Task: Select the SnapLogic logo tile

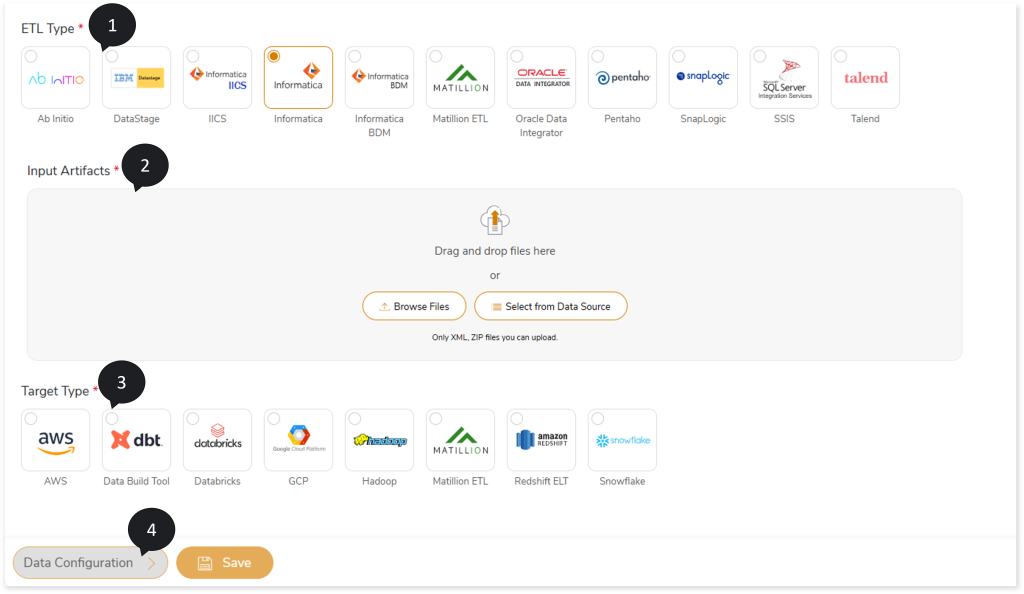Action: coord(703,78)
